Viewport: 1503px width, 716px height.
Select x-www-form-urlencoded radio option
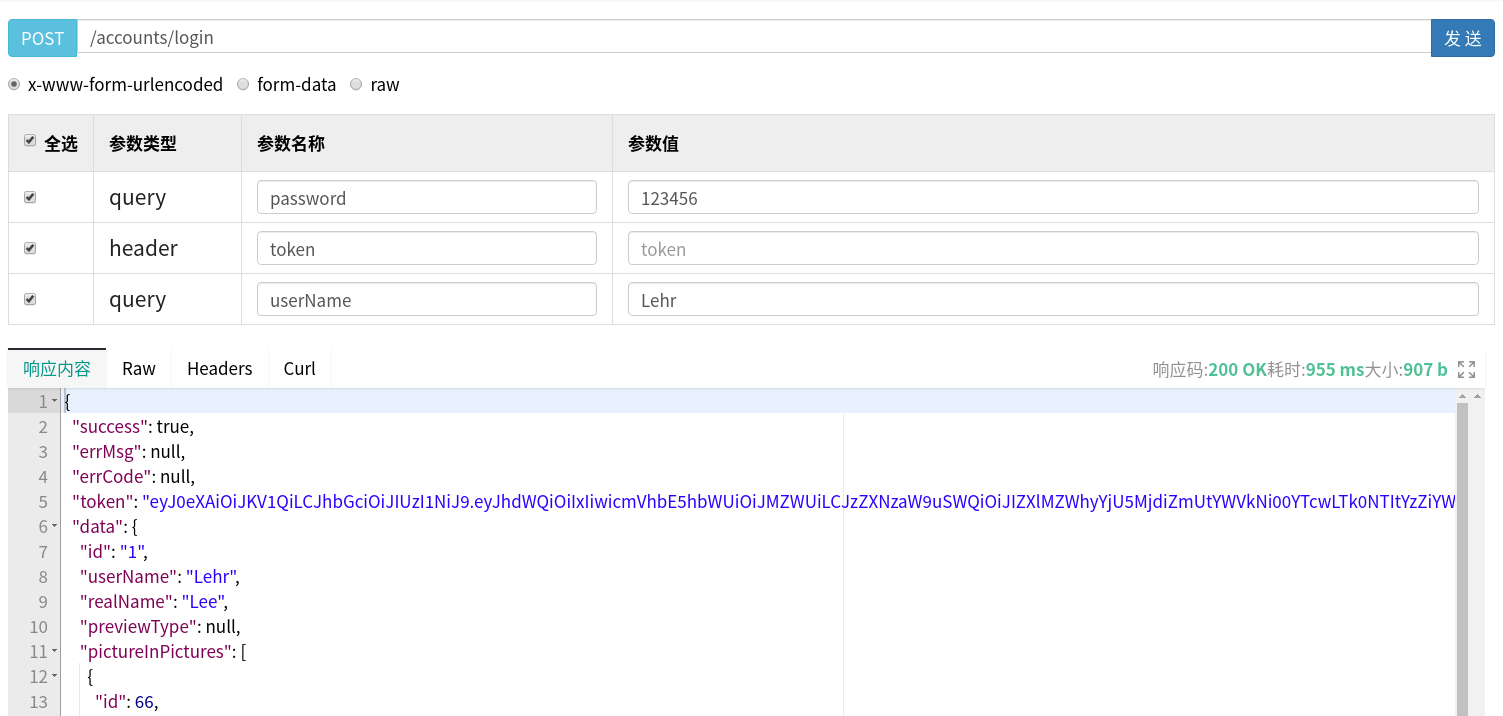(x=14, y=84)
